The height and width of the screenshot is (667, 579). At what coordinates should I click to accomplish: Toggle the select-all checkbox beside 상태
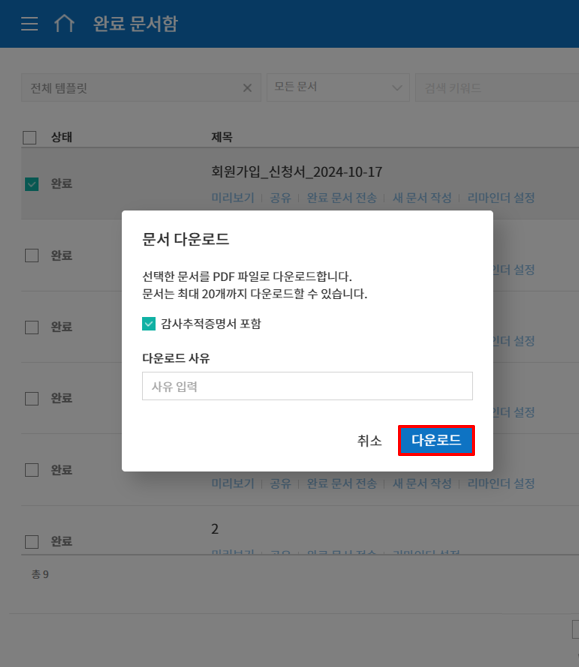click(x=29, y=137)
